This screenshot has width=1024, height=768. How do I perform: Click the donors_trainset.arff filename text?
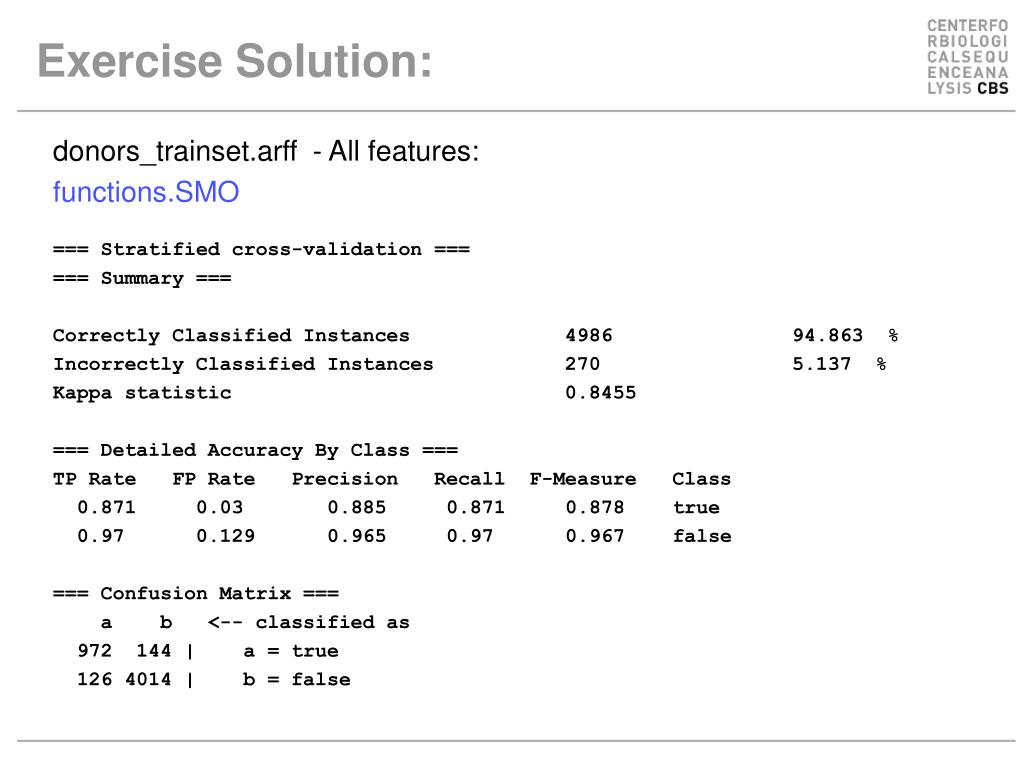(x=175, y=152)
